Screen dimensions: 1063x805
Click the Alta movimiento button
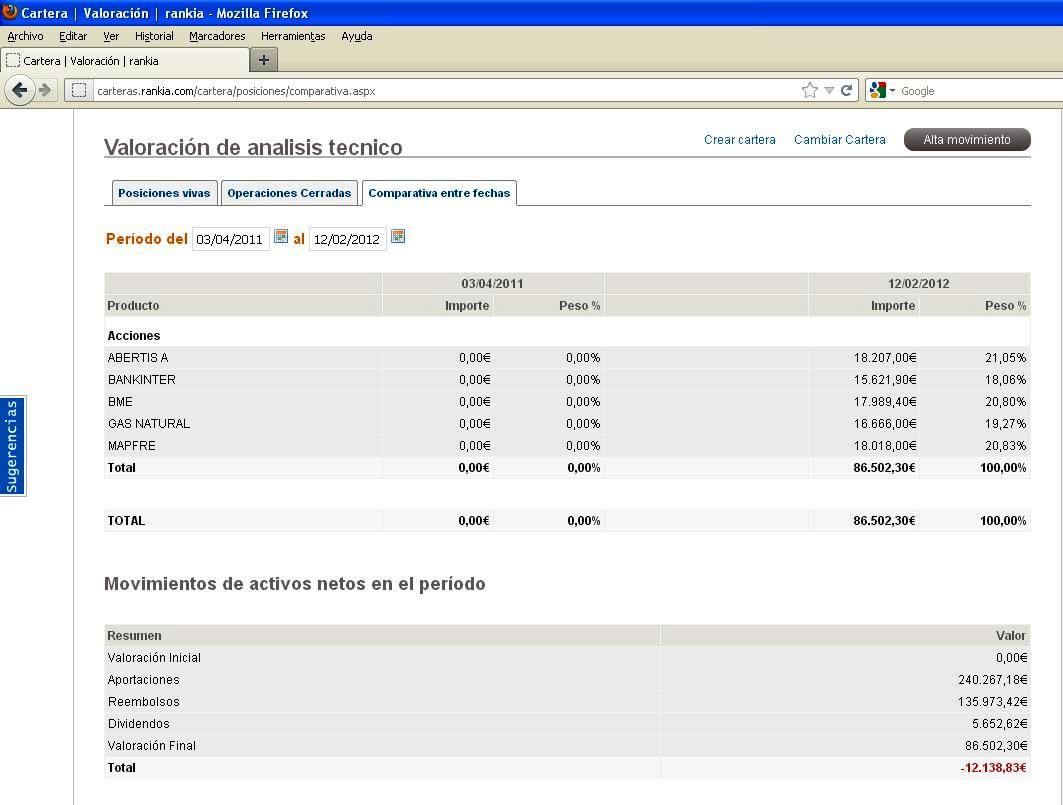tap(967, 140)
